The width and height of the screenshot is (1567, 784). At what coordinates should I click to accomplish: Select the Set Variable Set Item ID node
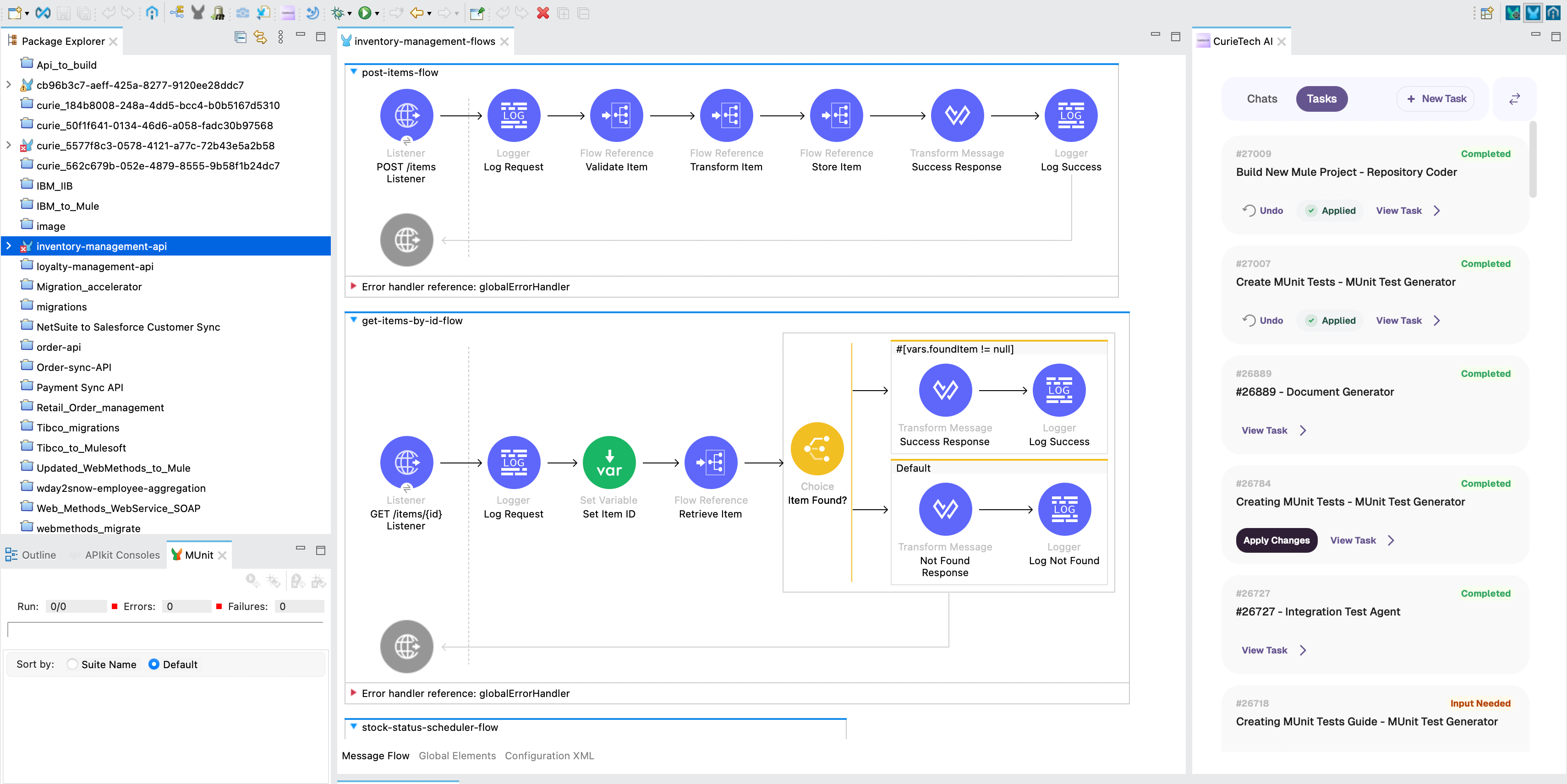pos(608,463)
